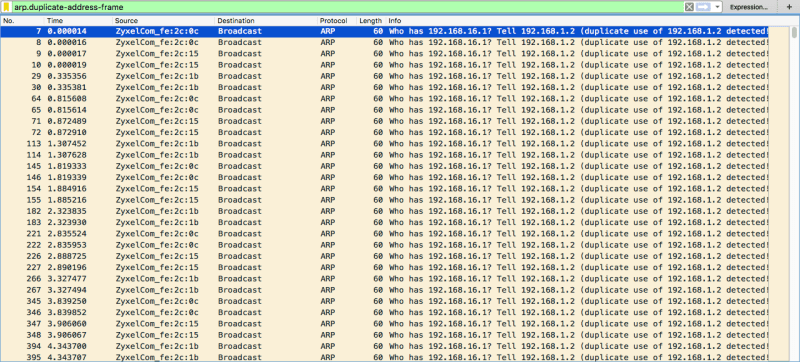This screenshot has height=362, width=800.
Task: Open the Expression… dialog button
Action: 749,8
